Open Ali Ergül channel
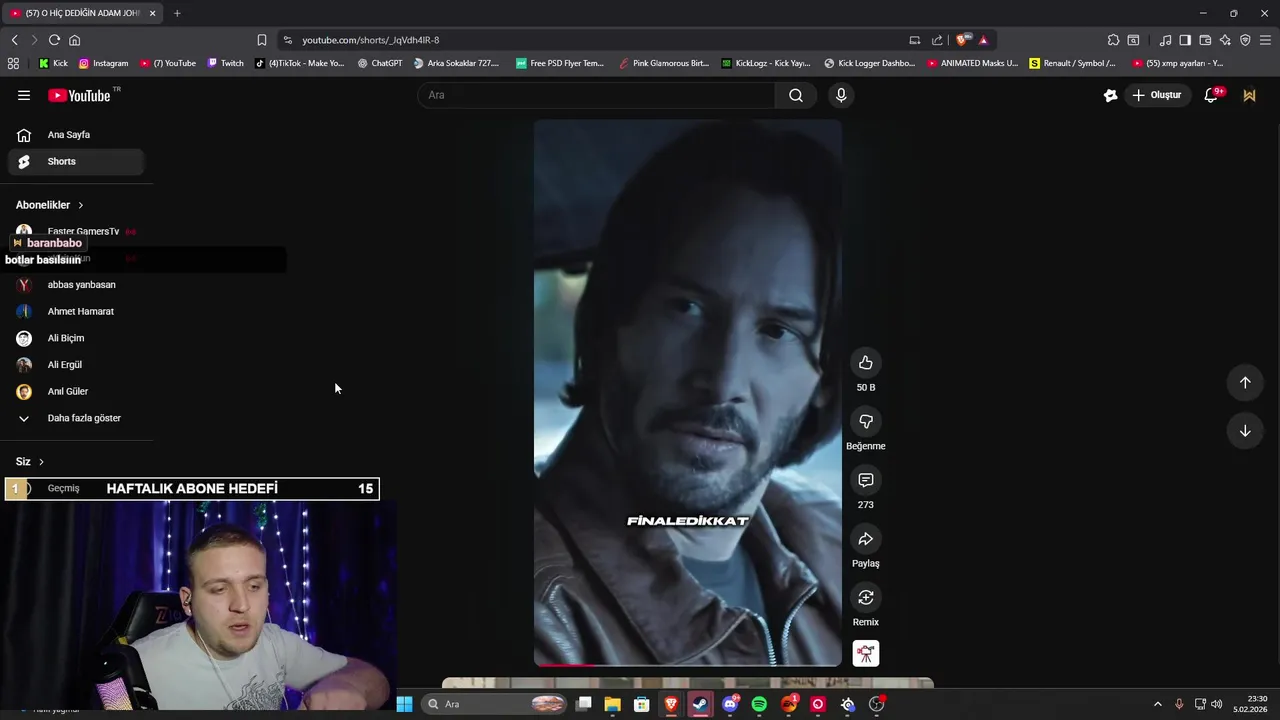Screen dimensions: 1280x720 tap(76, 365)
